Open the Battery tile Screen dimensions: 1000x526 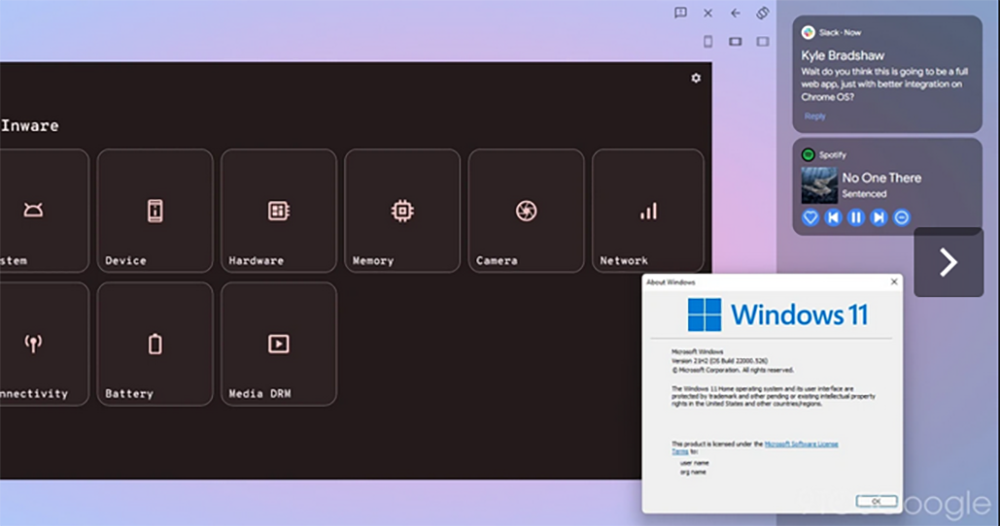[155, 344]
